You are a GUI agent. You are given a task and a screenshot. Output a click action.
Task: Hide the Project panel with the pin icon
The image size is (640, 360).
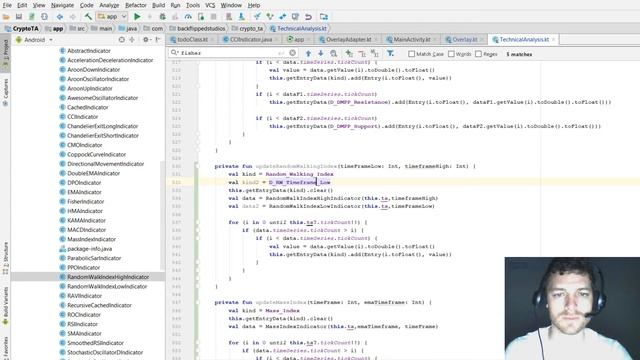point(158,40)
